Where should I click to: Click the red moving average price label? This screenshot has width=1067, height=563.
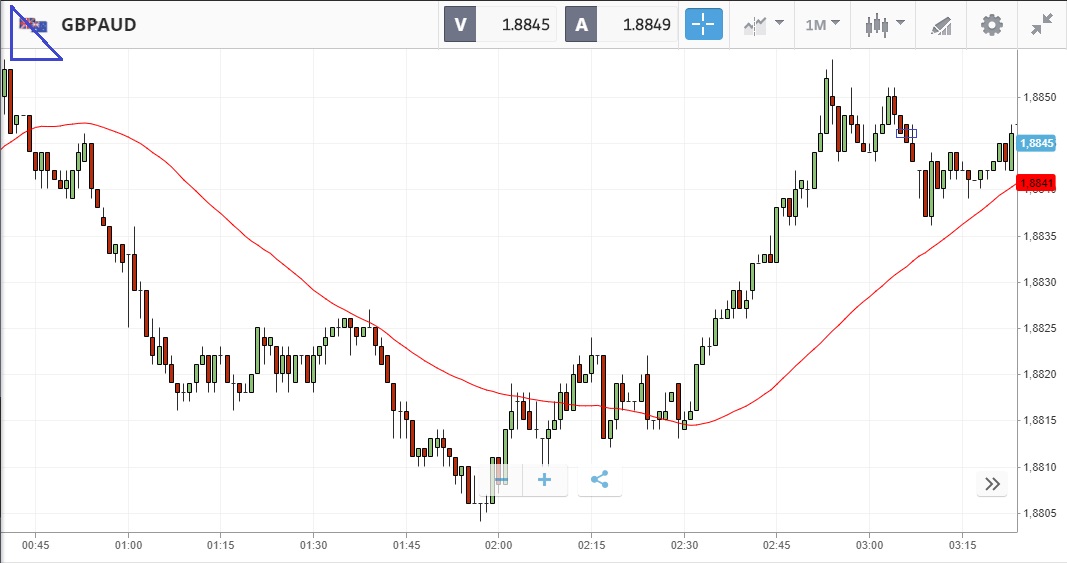(x=1038, y=183)
